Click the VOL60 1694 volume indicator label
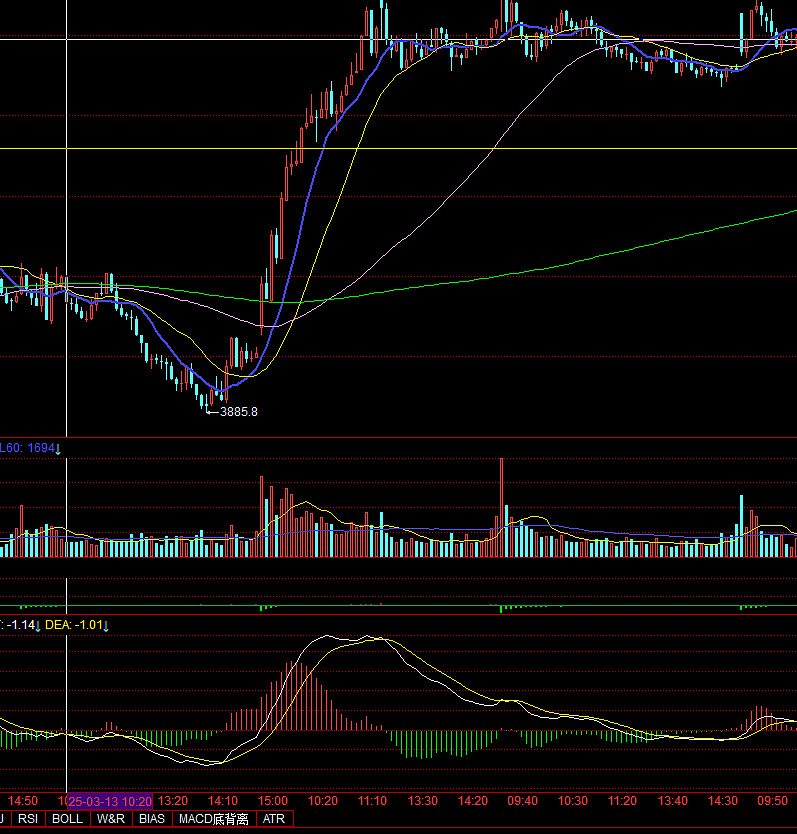Viewport: 797px width, 834px height. click(28, 448)
